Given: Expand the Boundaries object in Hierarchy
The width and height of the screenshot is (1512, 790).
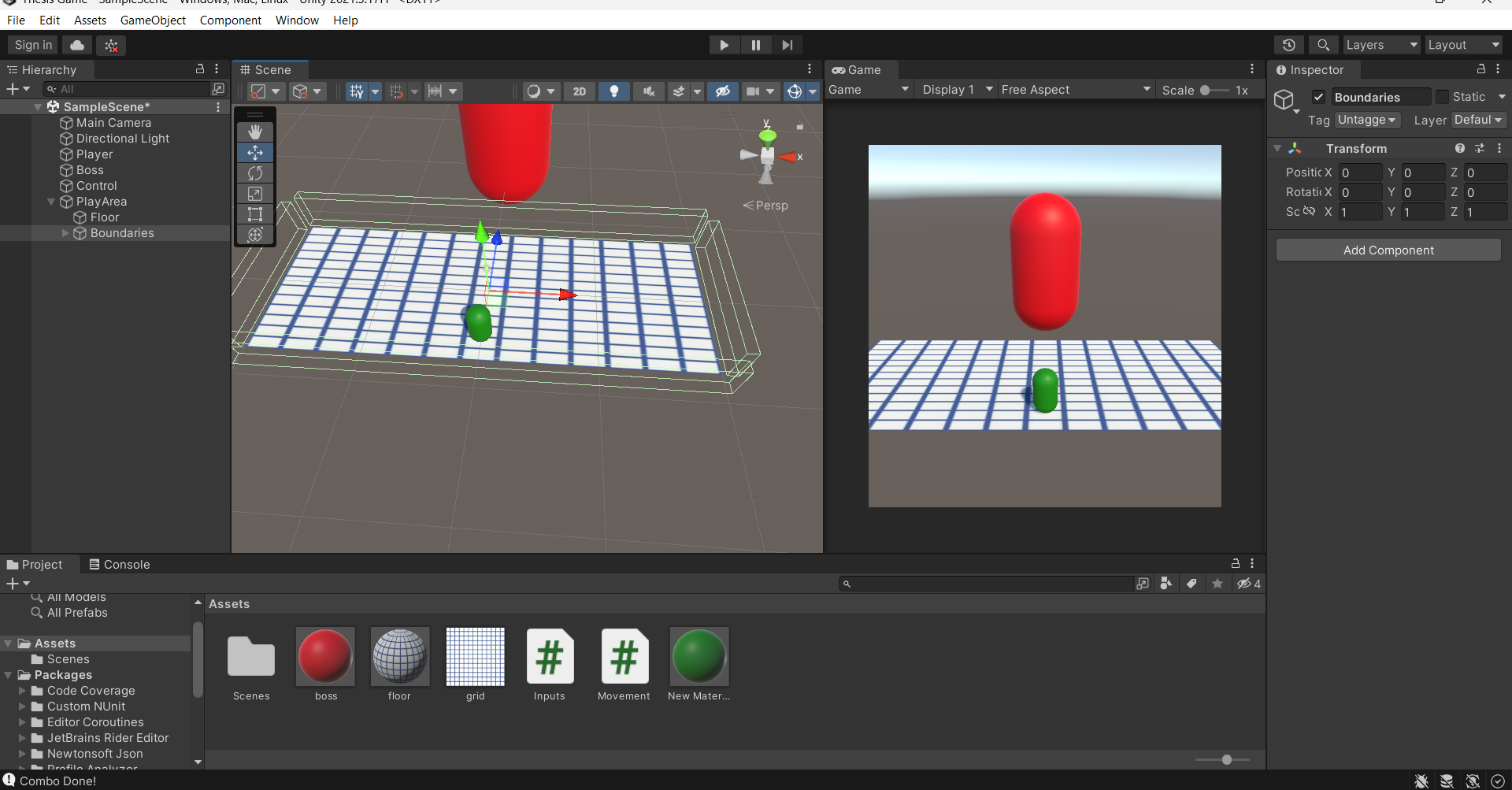Looking at the screenshot, I should (65, 233).
